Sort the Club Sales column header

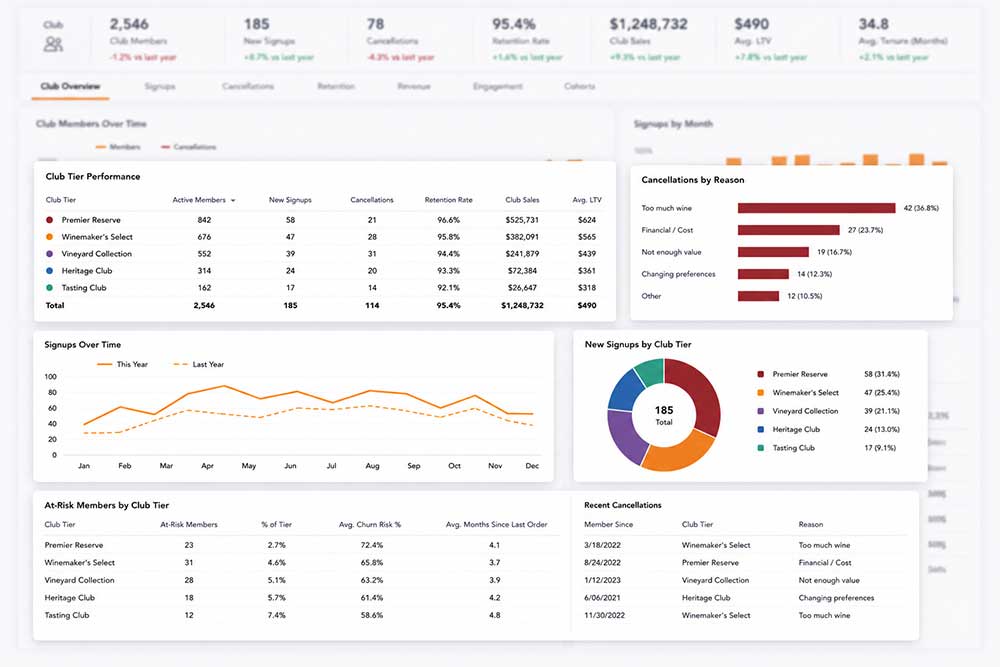pyautogui.click(x=522, y=200)
